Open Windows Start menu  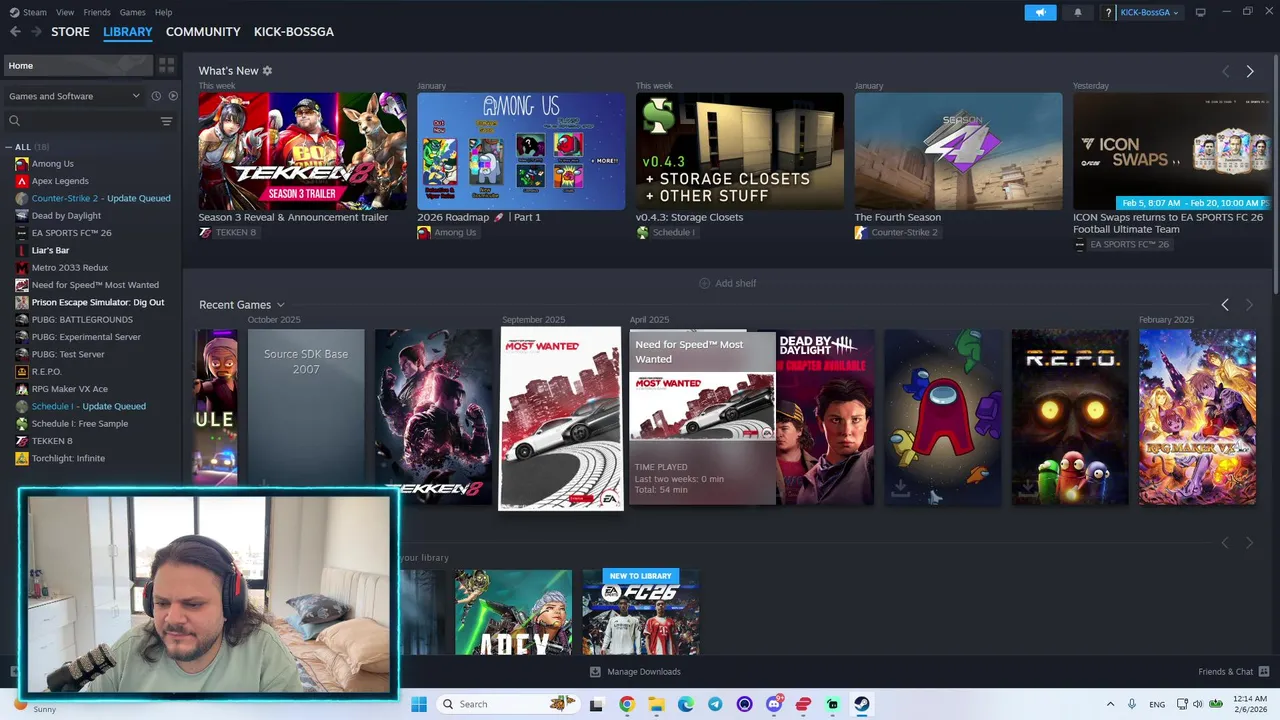click(x=419, y=704)
